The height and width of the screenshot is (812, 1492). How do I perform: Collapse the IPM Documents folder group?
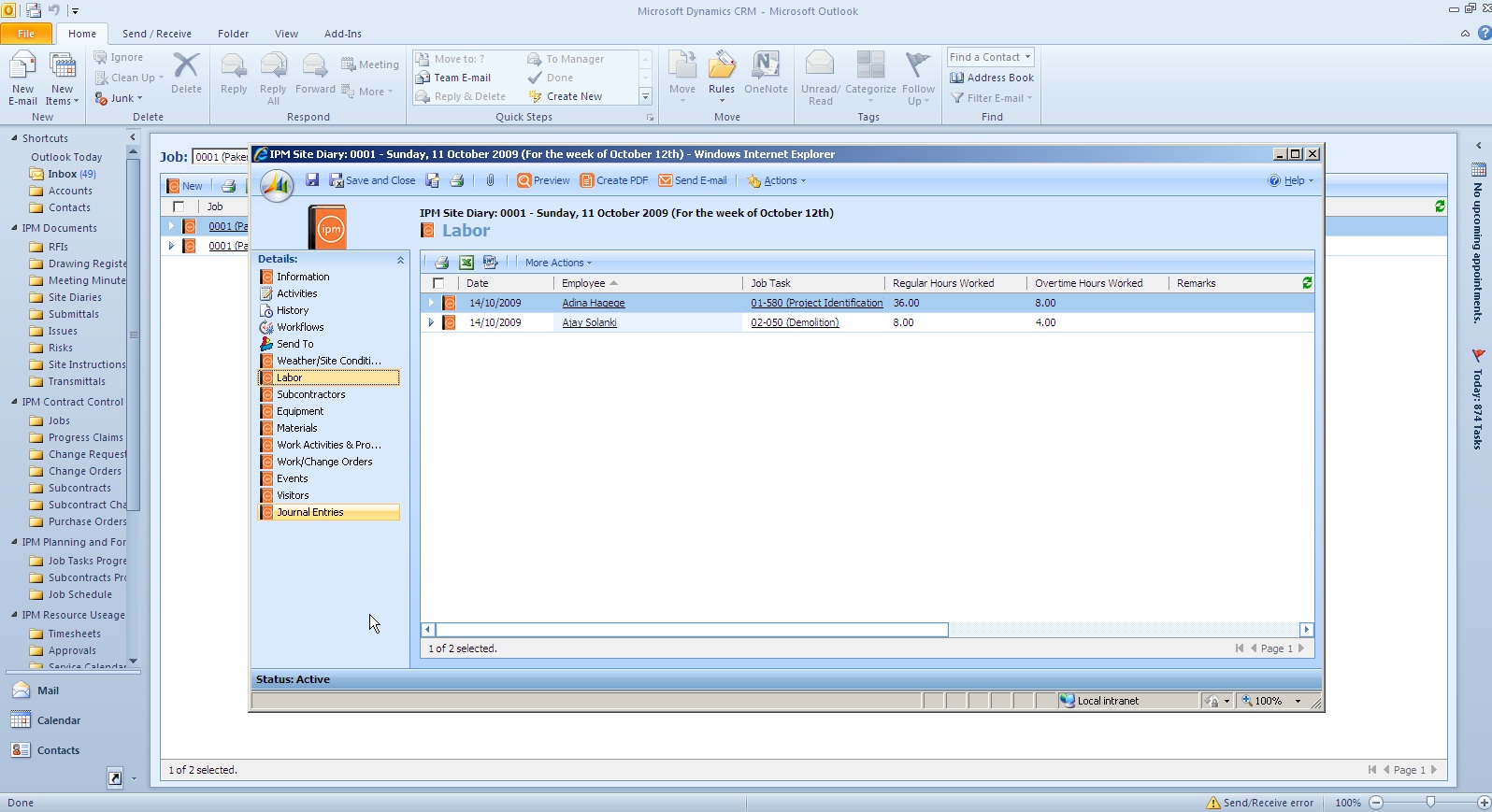[14, 228]
